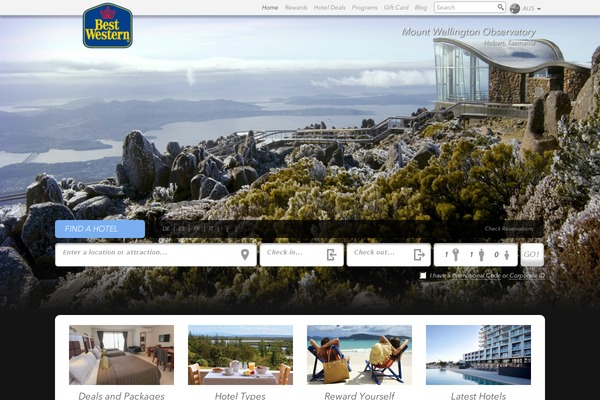Switch language to ES
The image size is (600, 400).
tap(181, 229)
